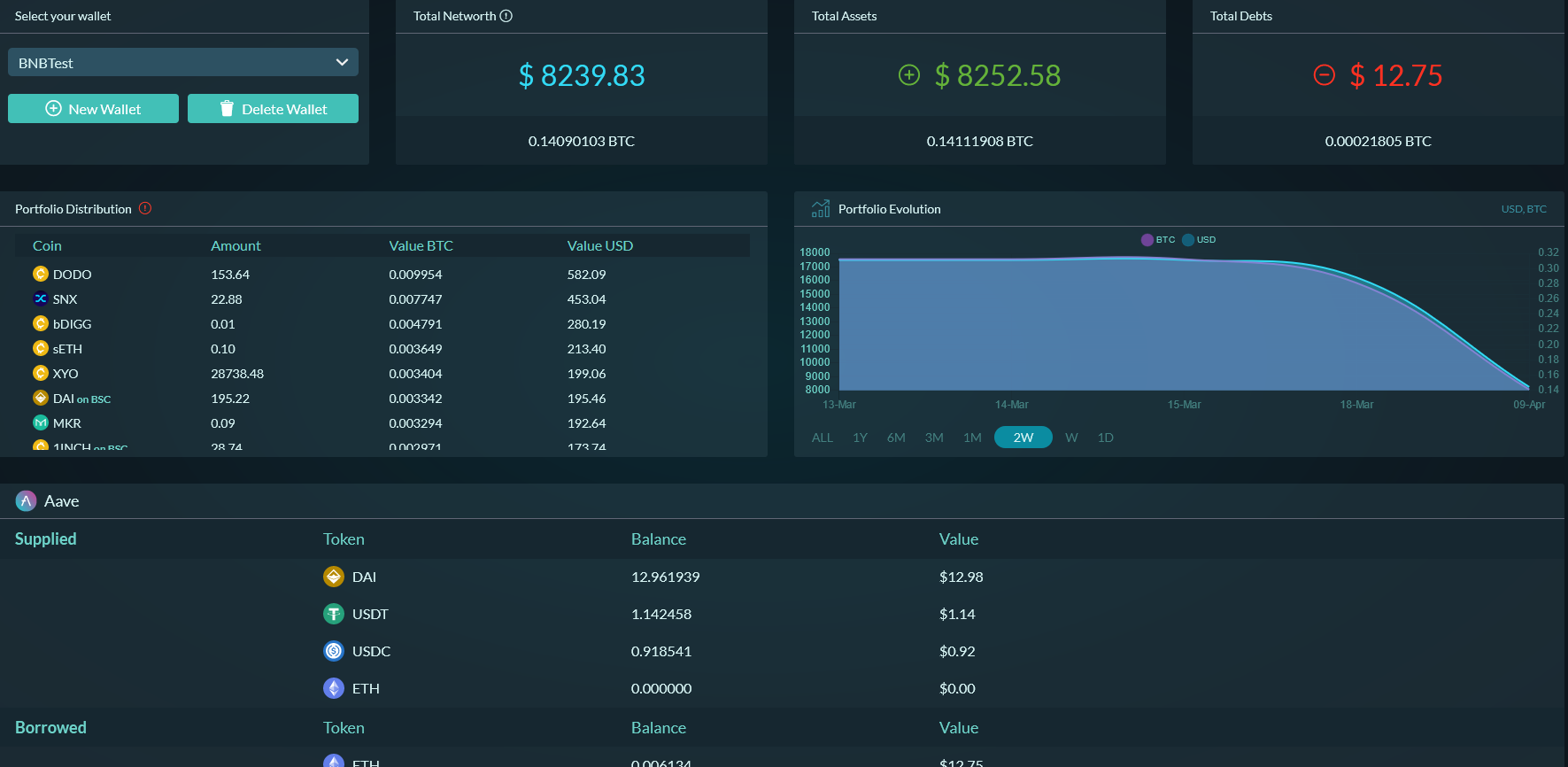
Task: Click the DODO coin name
Action: 73,275
